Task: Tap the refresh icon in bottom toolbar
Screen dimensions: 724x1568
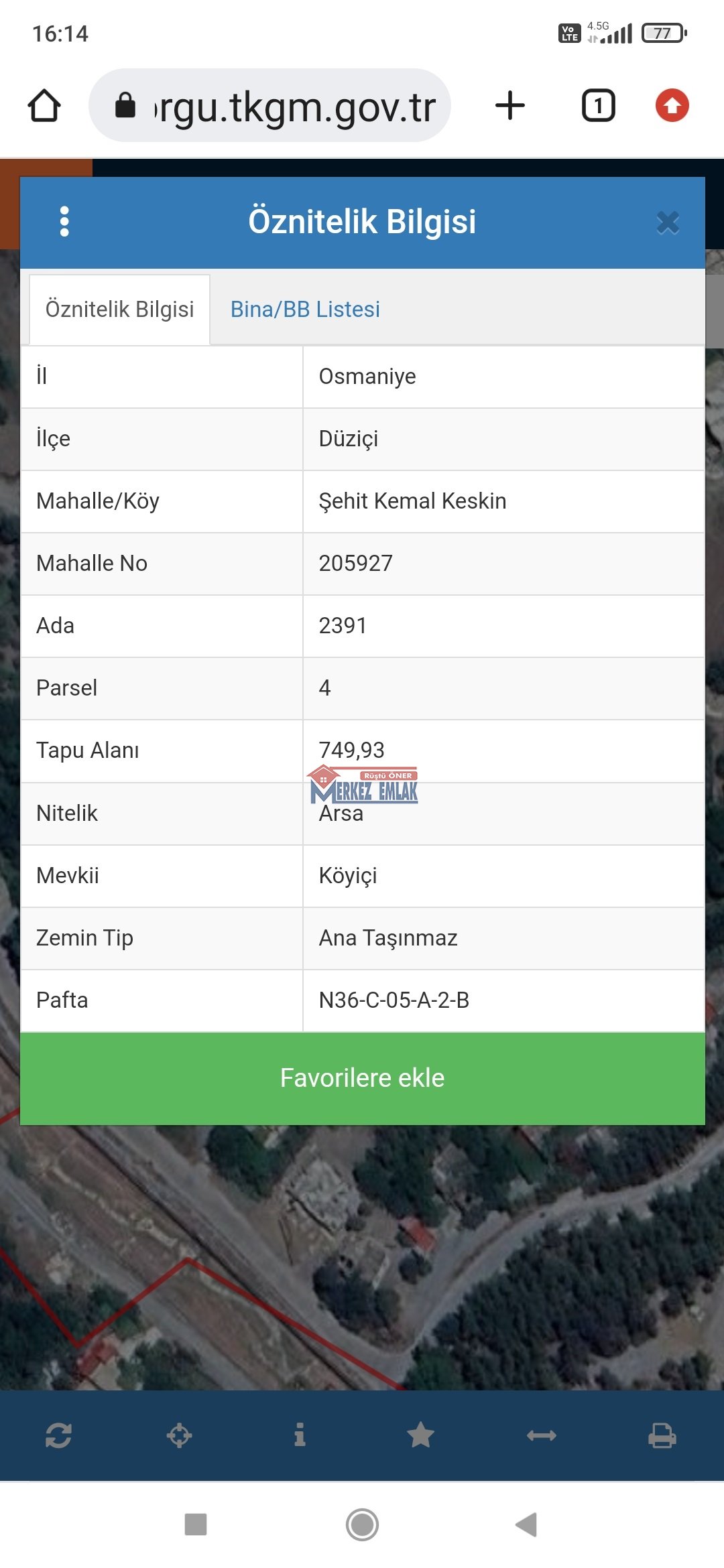Action: point(59,1435)
